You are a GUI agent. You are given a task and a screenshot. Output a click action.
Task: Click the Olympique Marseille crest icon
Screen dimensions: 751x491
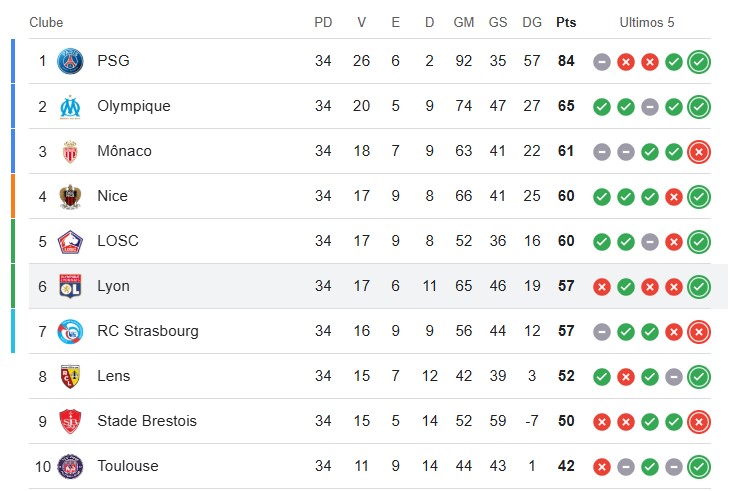70,106
